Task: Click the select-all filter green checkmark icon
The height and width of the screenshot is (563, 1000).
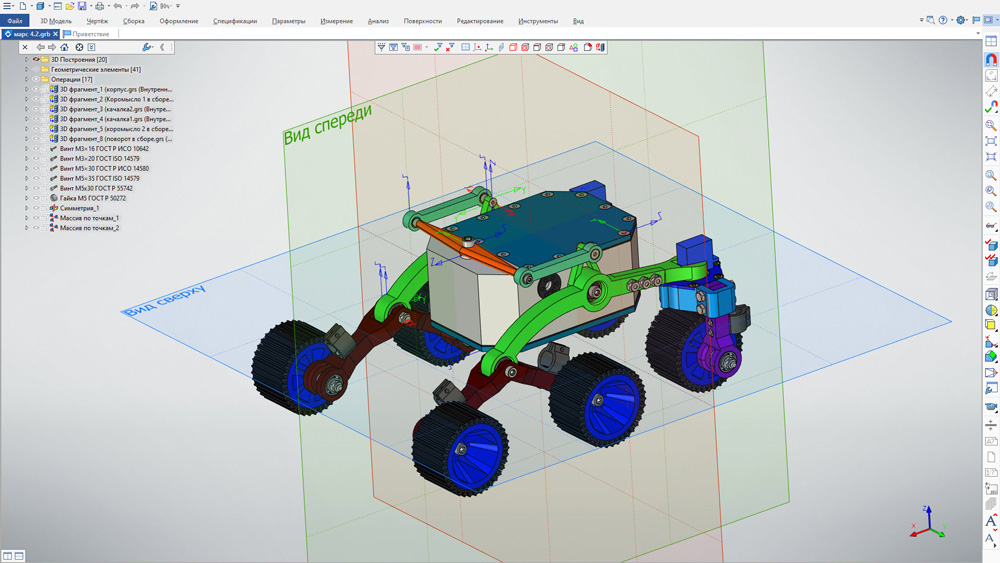Action: 438,47
